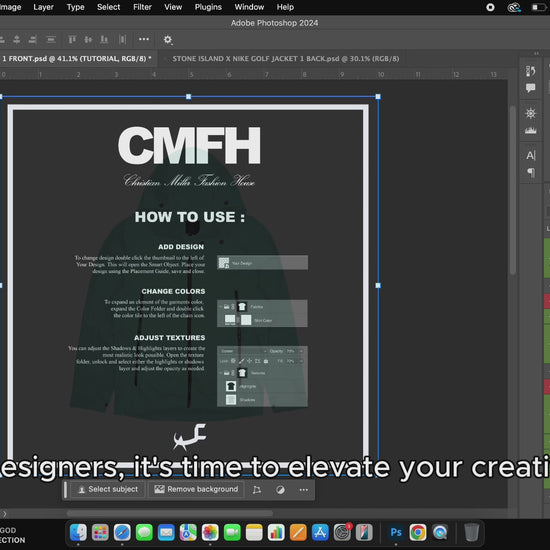Open the History panel icon
550x550 pixels.
coord(530,71)
